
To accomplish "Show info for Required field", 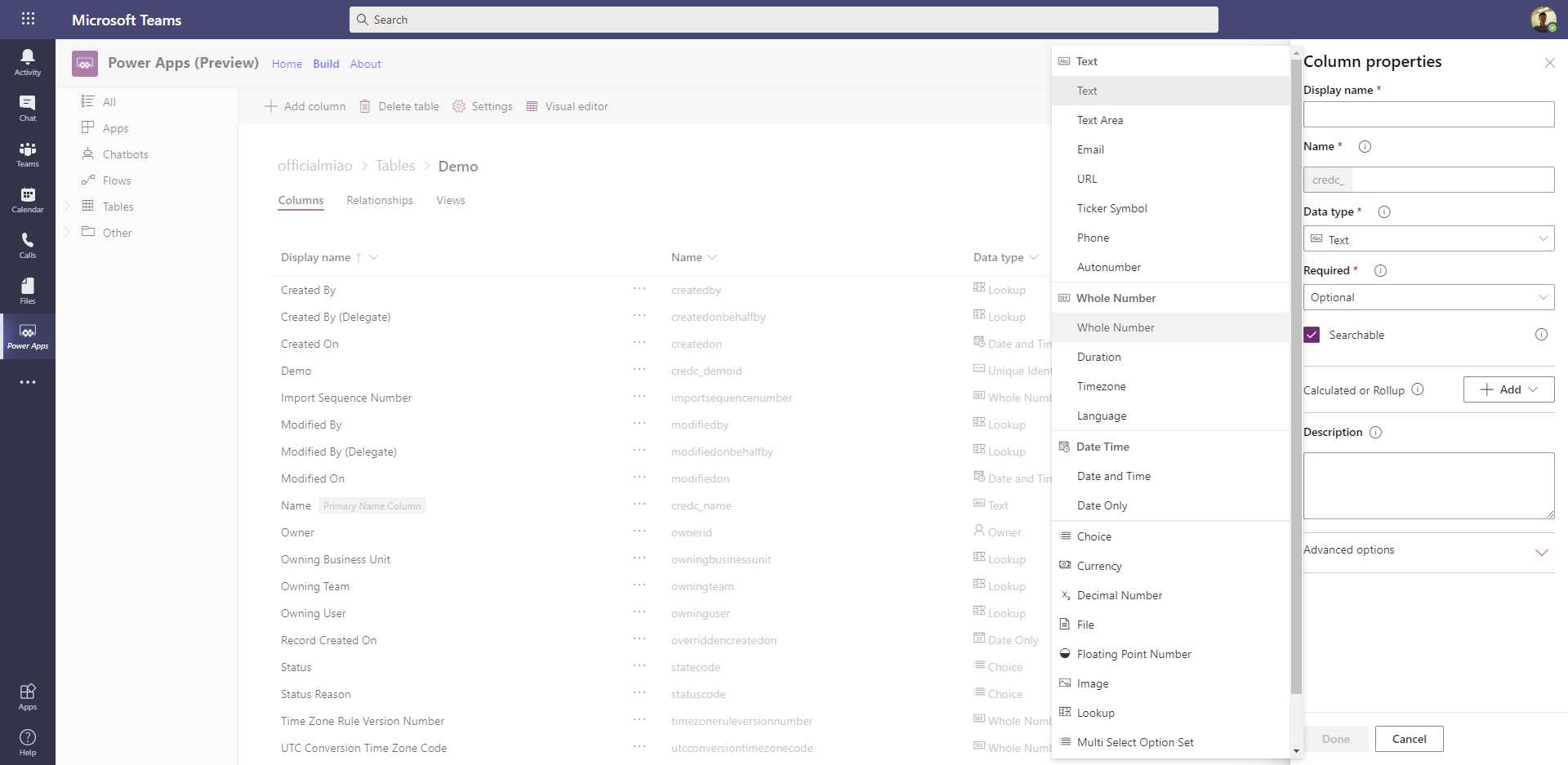I will click(1380, 271).
